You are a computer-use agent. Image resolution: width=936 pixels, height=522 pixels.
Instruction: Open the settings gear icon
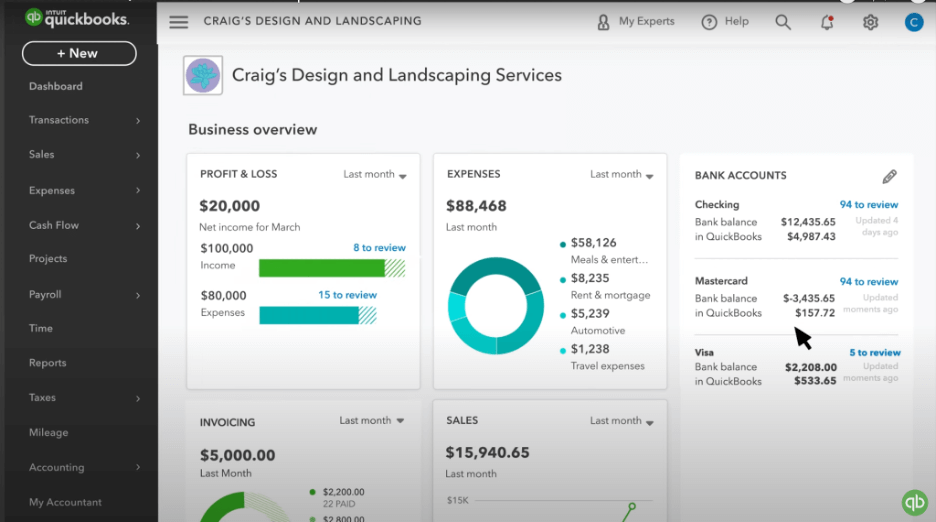pyautogui.click(x=870, y=22)
